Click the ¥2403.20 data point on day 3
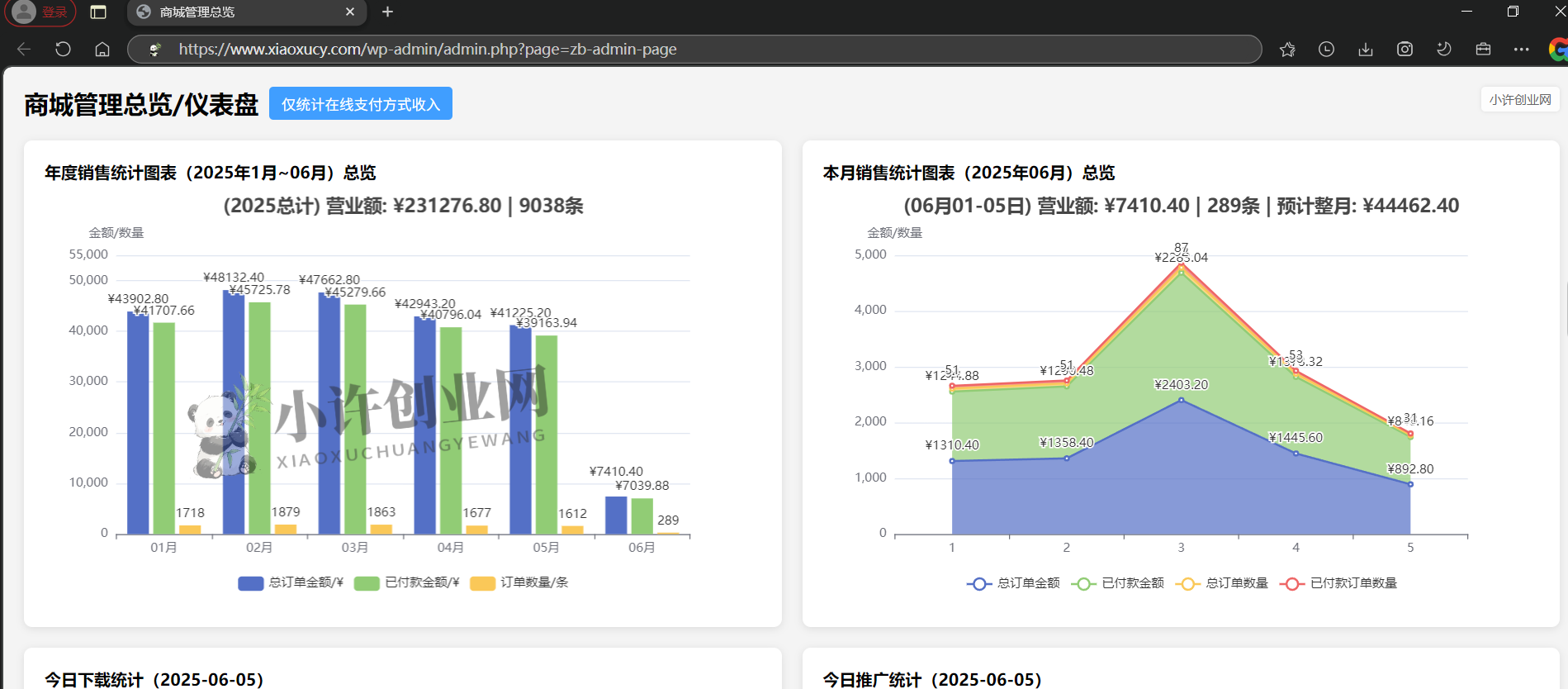1568x689 pixels. pyautogui.click(x=1181, y=400)
